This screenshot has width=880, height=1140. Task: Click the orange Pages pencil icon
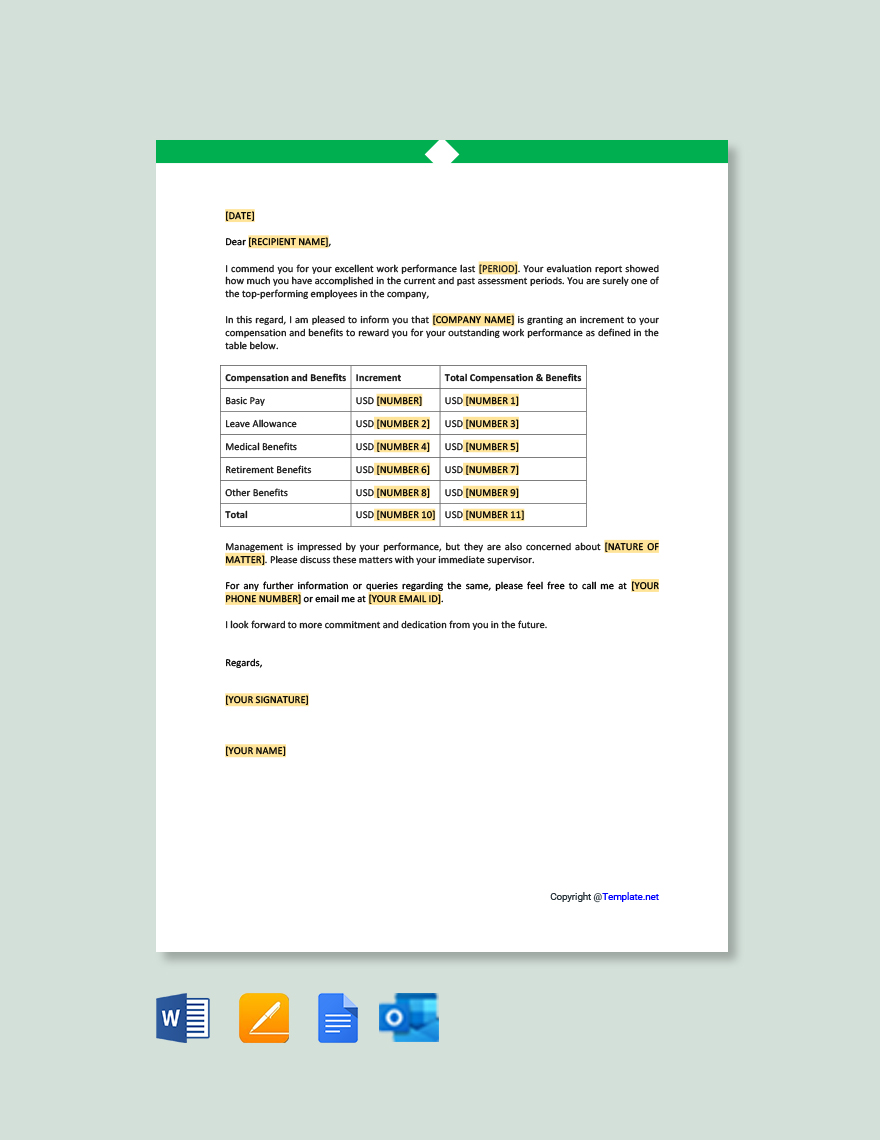pyautogui.click(x=263, y=1017)
